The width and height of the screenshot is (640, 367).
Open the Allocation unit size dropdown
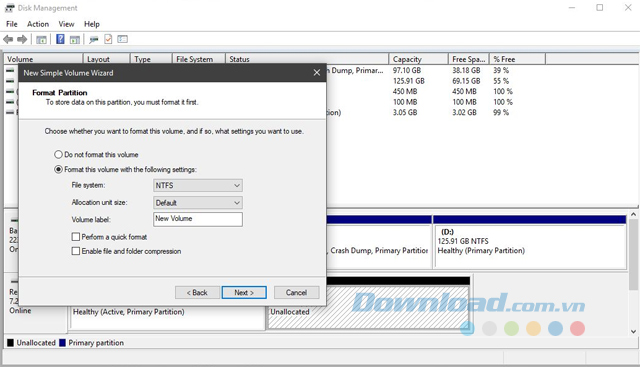pos(198,202)
